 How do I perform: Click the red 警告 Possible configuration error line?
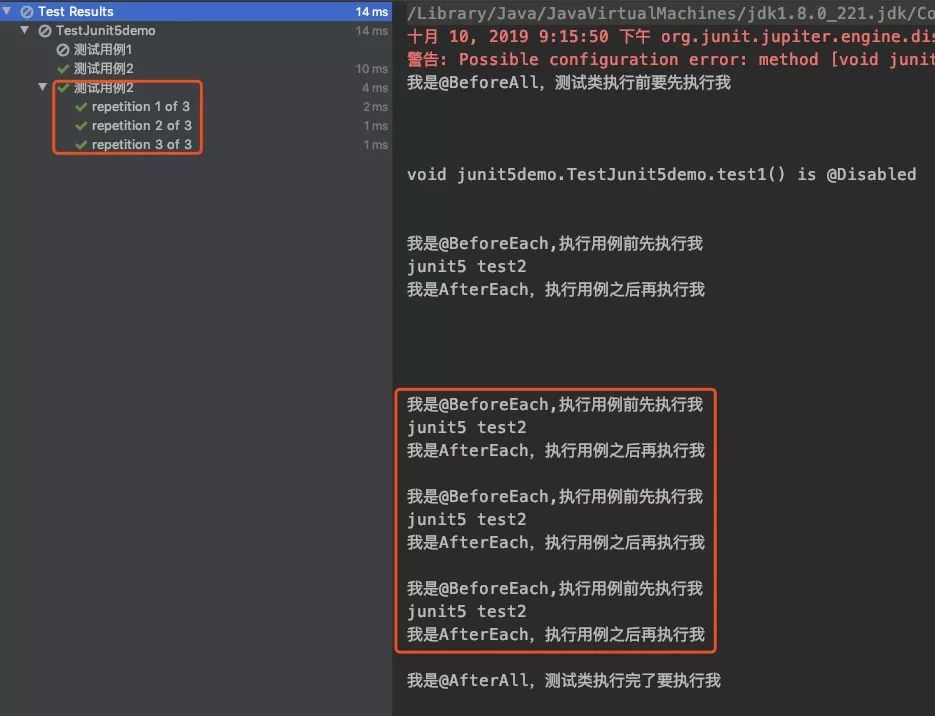pos(670,59)
